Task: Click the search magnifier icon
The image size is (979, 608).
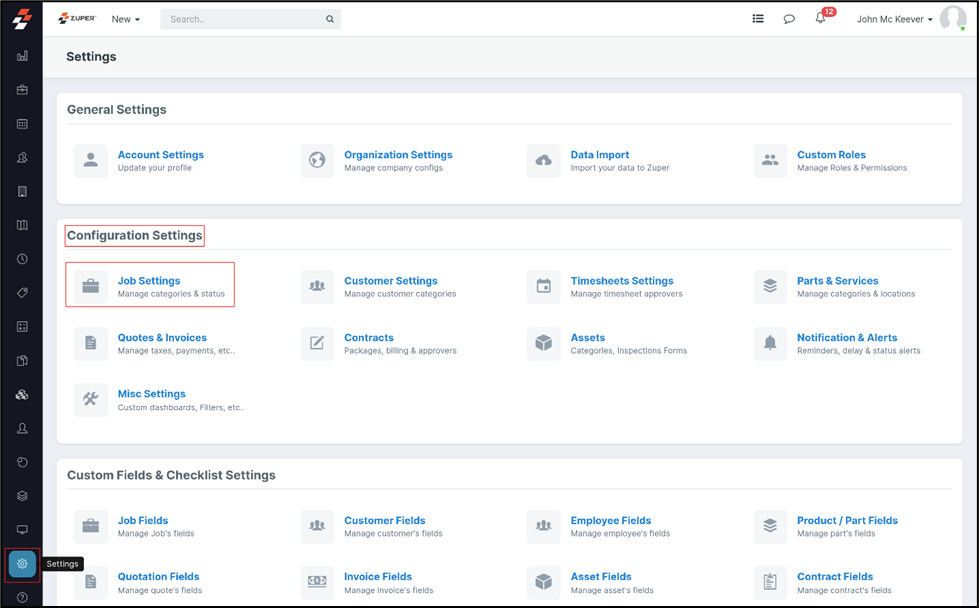Action: [330, 19]
